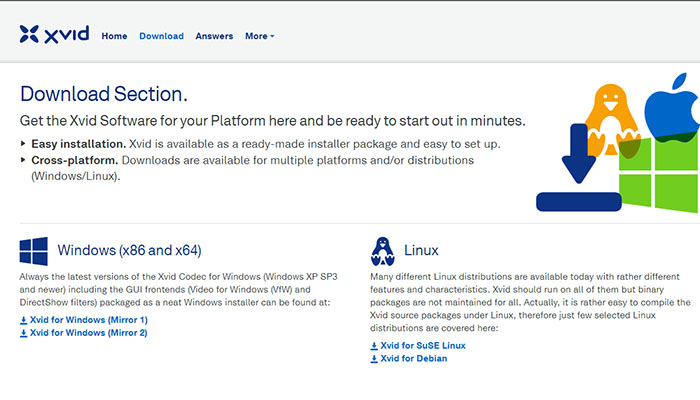Click the Cross-platform. bold text
Viewport: 700px width, 400px height.
[x=75, y=160]
